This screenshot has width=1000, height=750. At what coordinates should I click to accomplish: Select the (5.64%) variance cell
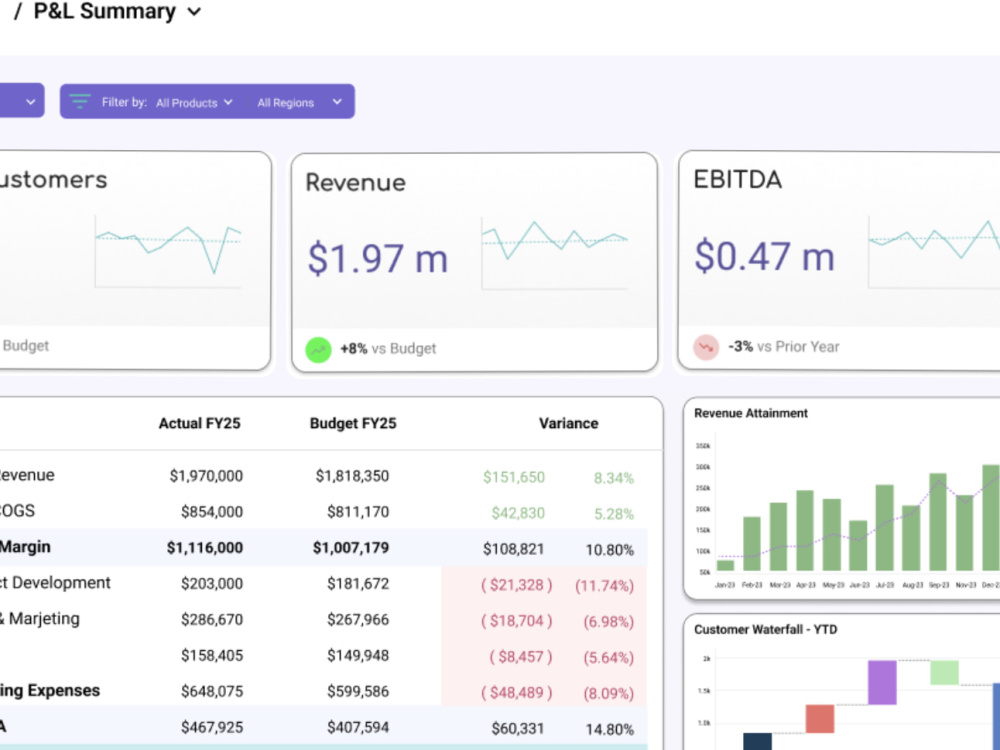(608, 658)
